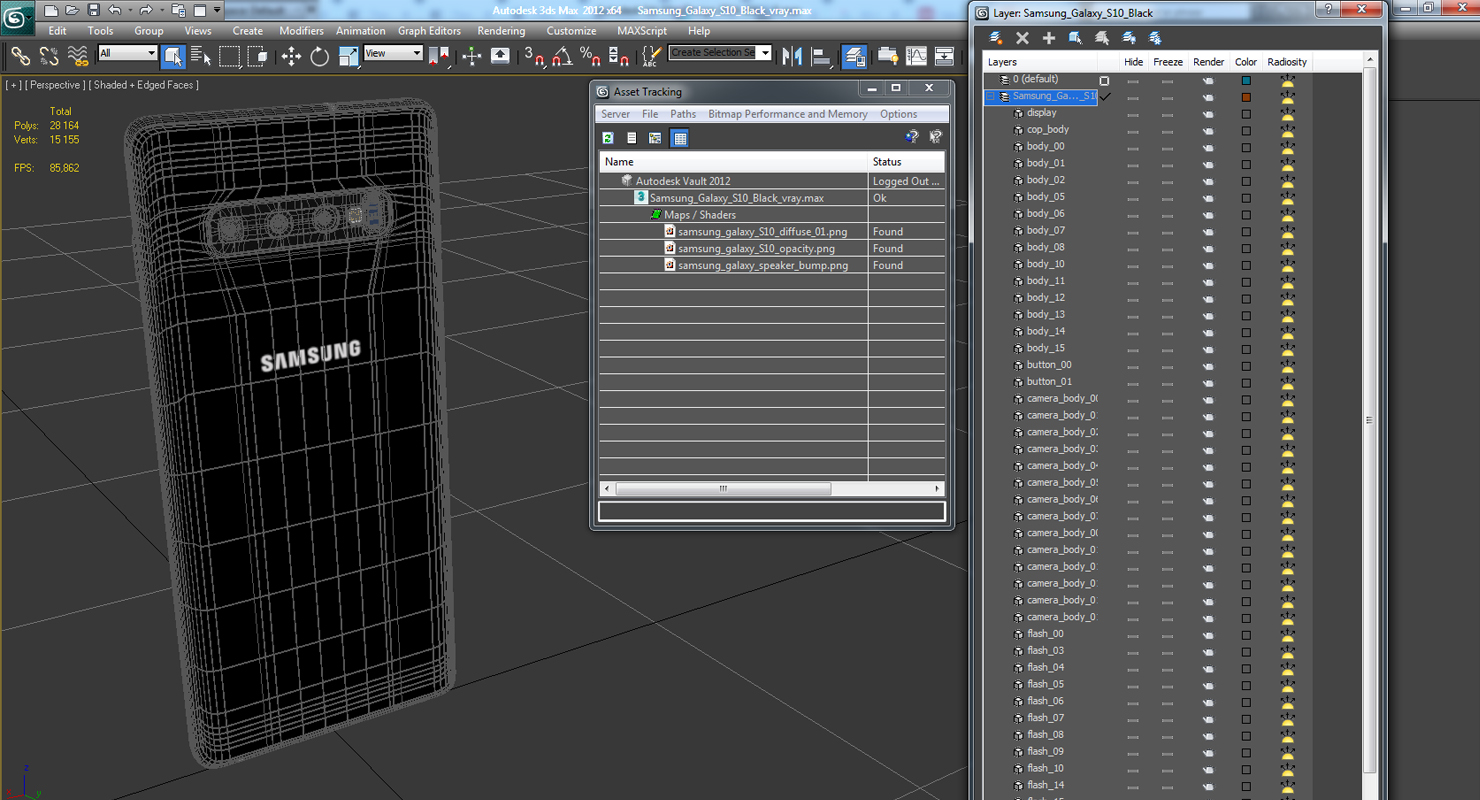Toggle the Manage Layers button
1480x800 pixels.
coord(854,56)
